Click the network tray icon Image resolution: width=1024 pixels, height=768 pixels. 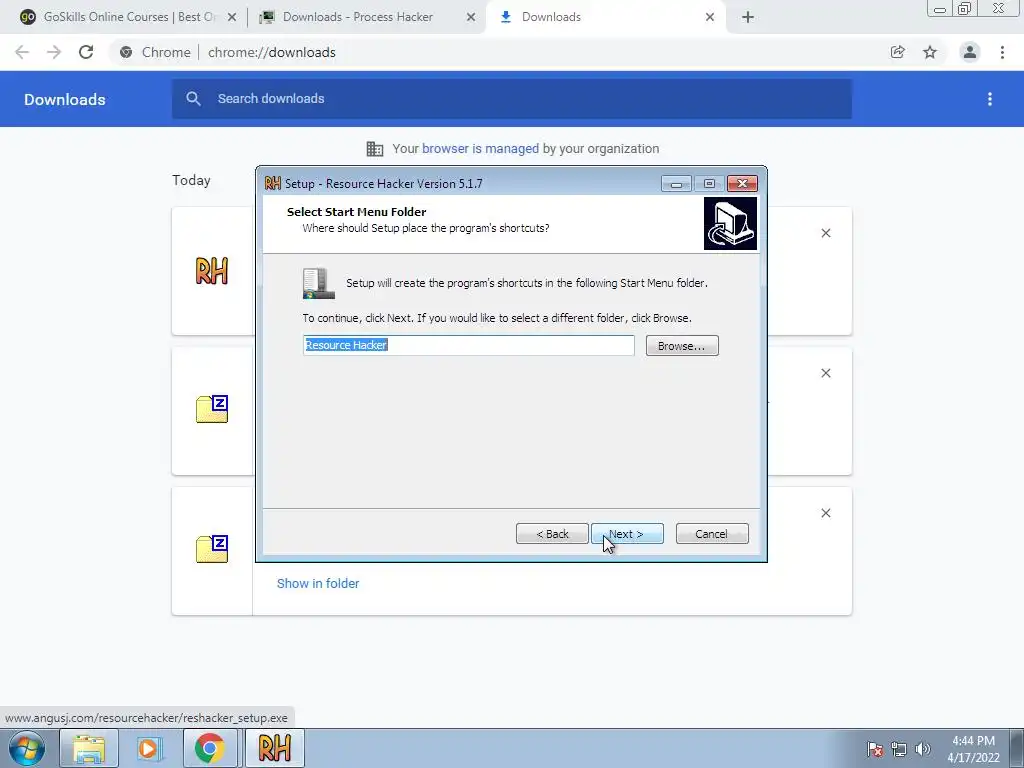tap(899, 749)
